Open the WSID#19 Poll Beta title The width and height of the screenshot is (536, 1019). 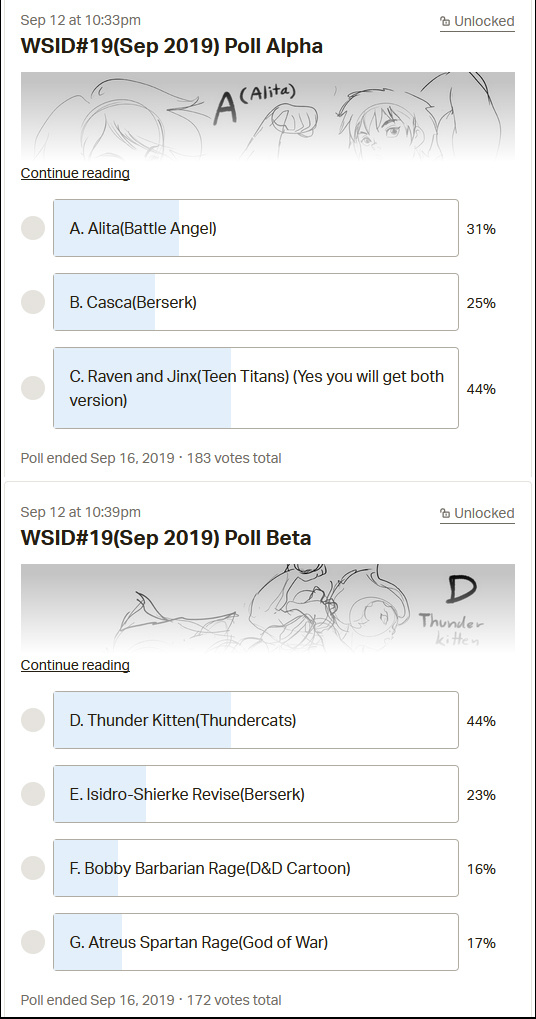click(x=166, y=538)
